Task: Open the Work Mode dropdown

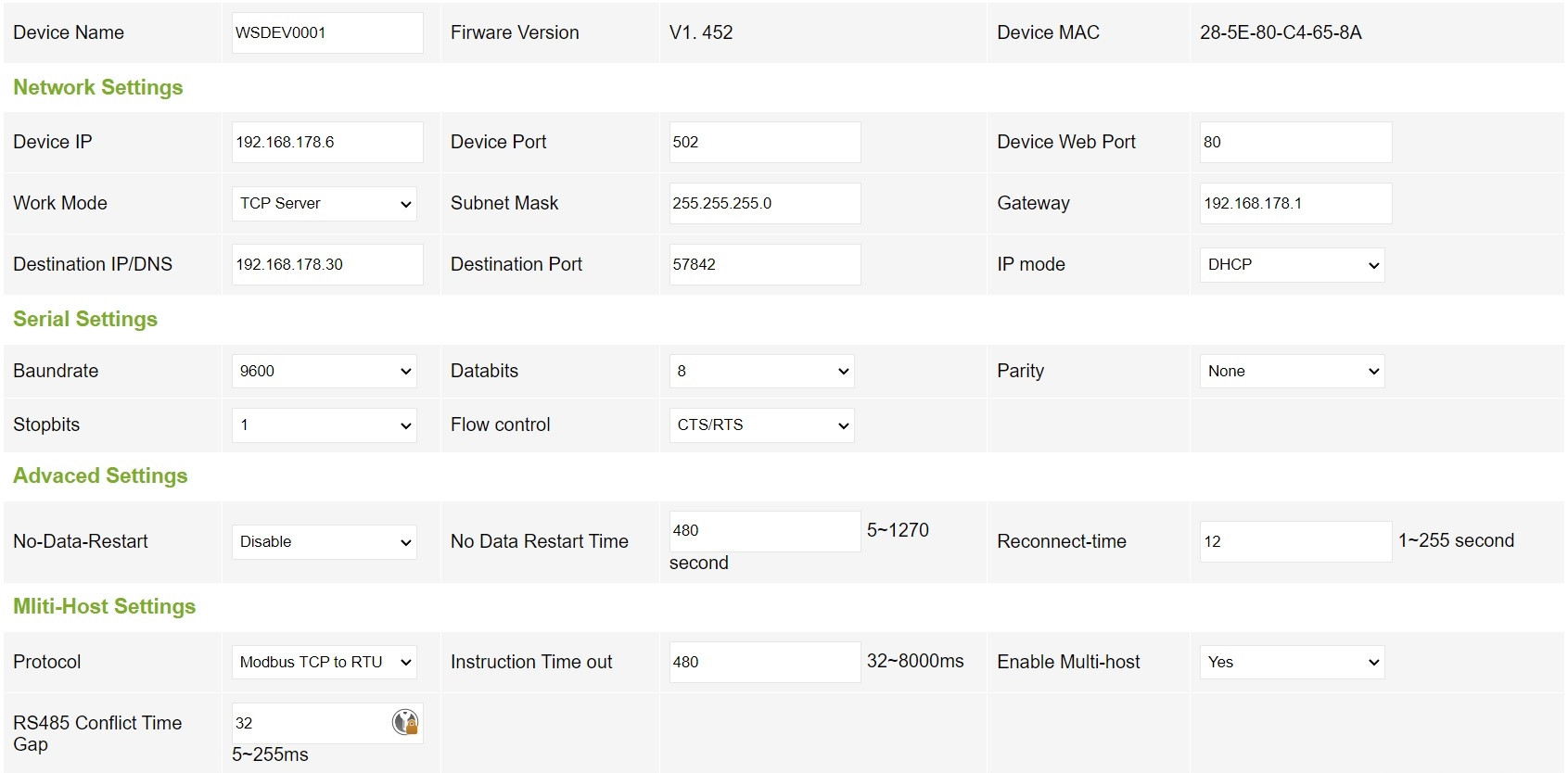Action: point(324,204)
